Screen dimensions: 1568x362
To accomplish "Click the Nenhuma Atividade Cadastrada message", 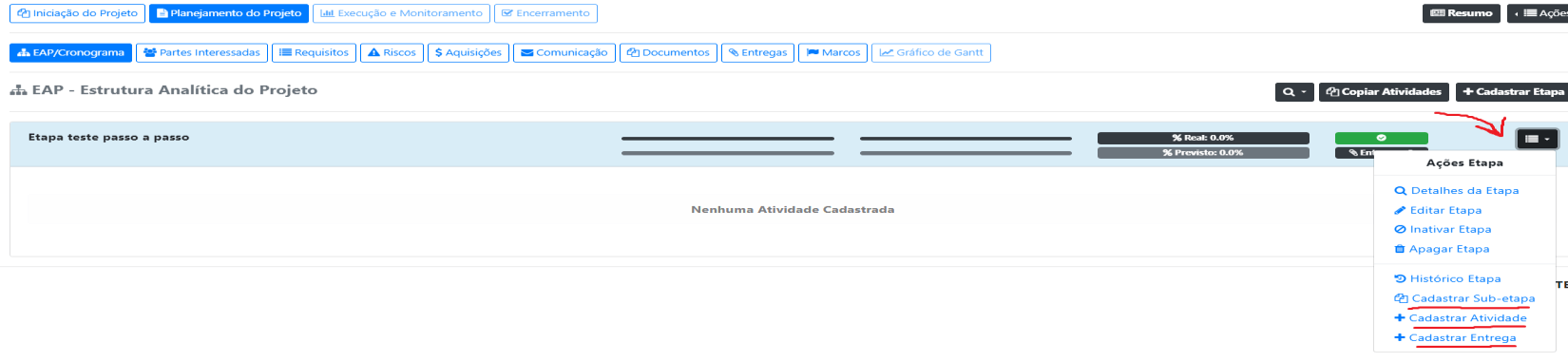I will click(793, 210).
